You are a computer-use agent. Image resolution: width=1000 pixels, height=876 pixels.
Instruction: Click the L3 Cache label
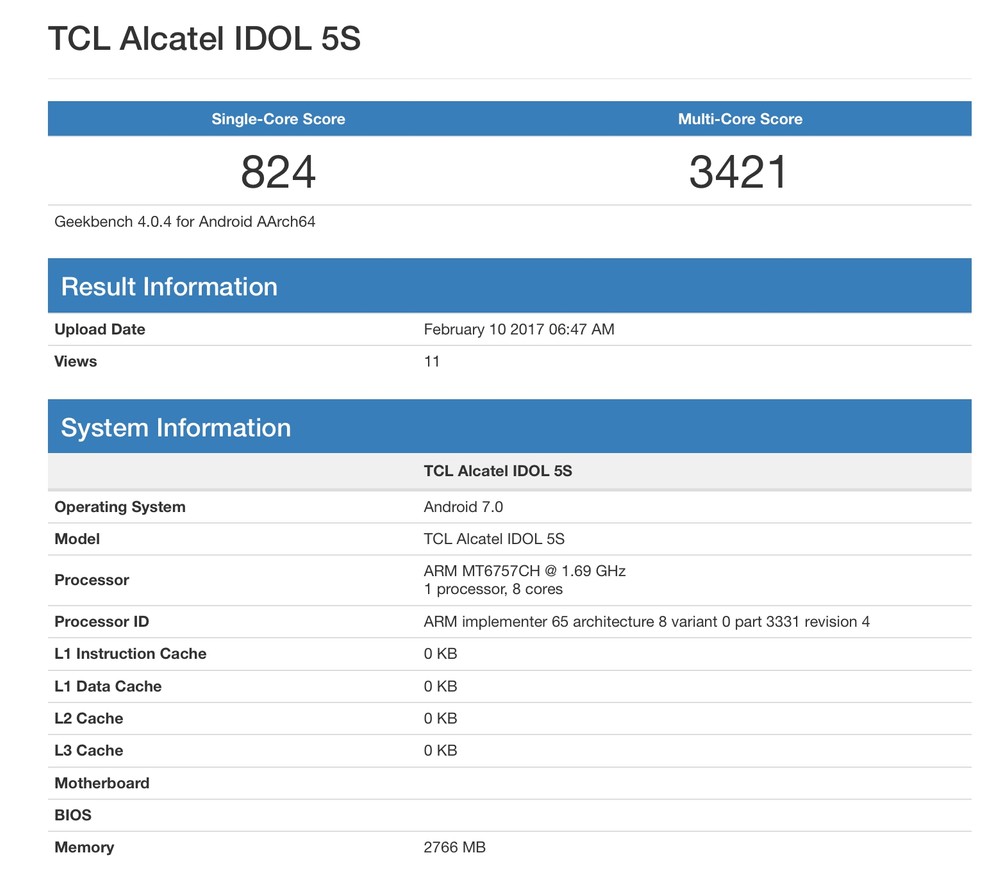click(x=89, y=750)
